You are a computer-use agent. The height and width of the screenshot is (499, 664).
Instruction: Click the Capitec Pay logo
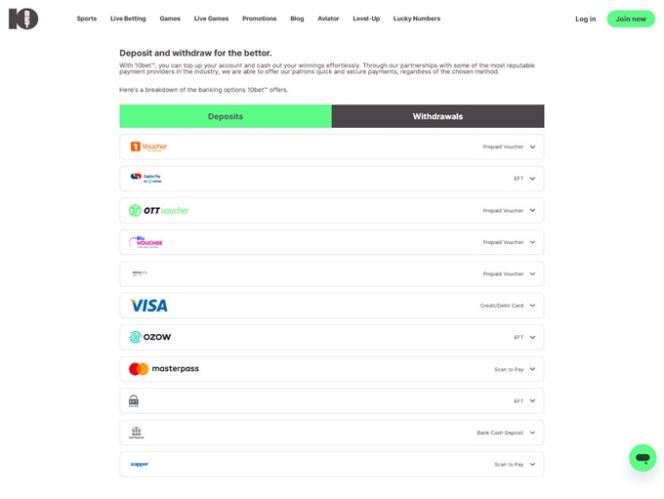click(x=145, y=178)
